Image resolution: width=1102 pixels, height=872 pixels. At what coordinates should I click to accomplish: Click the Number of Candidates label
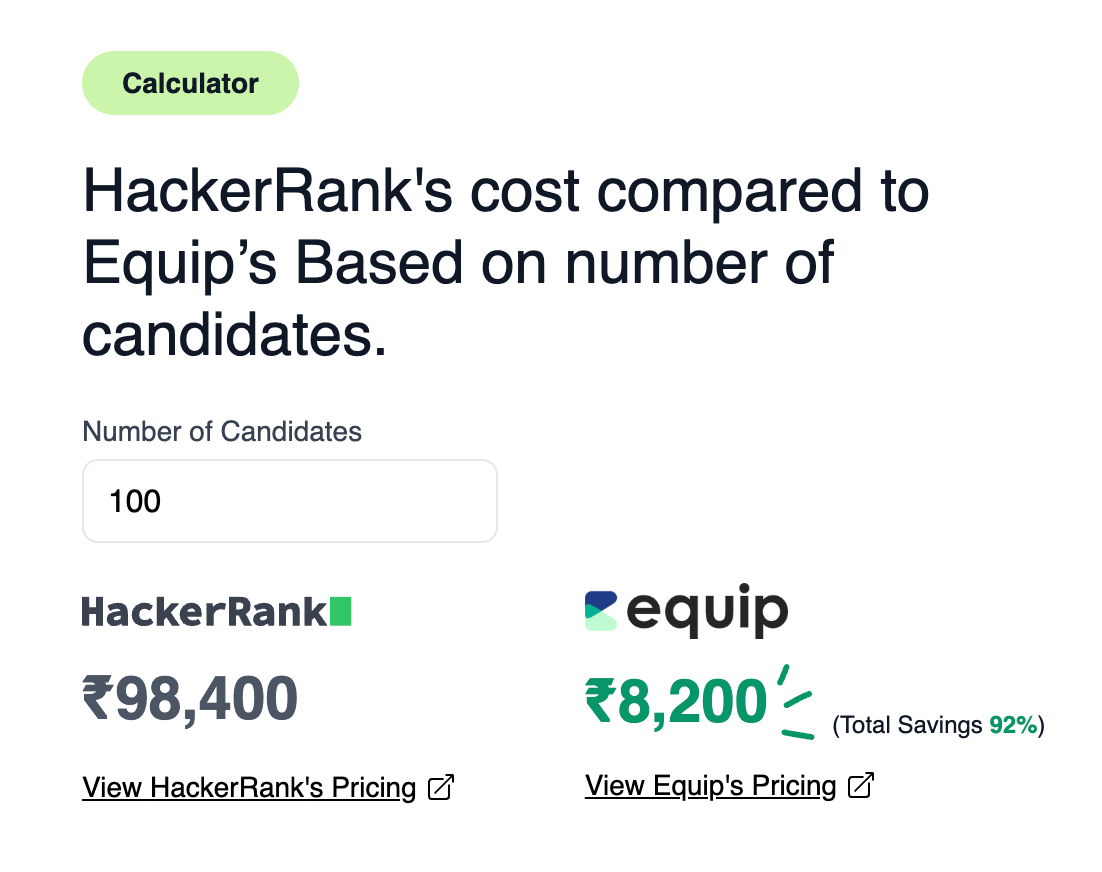point(221,431)
